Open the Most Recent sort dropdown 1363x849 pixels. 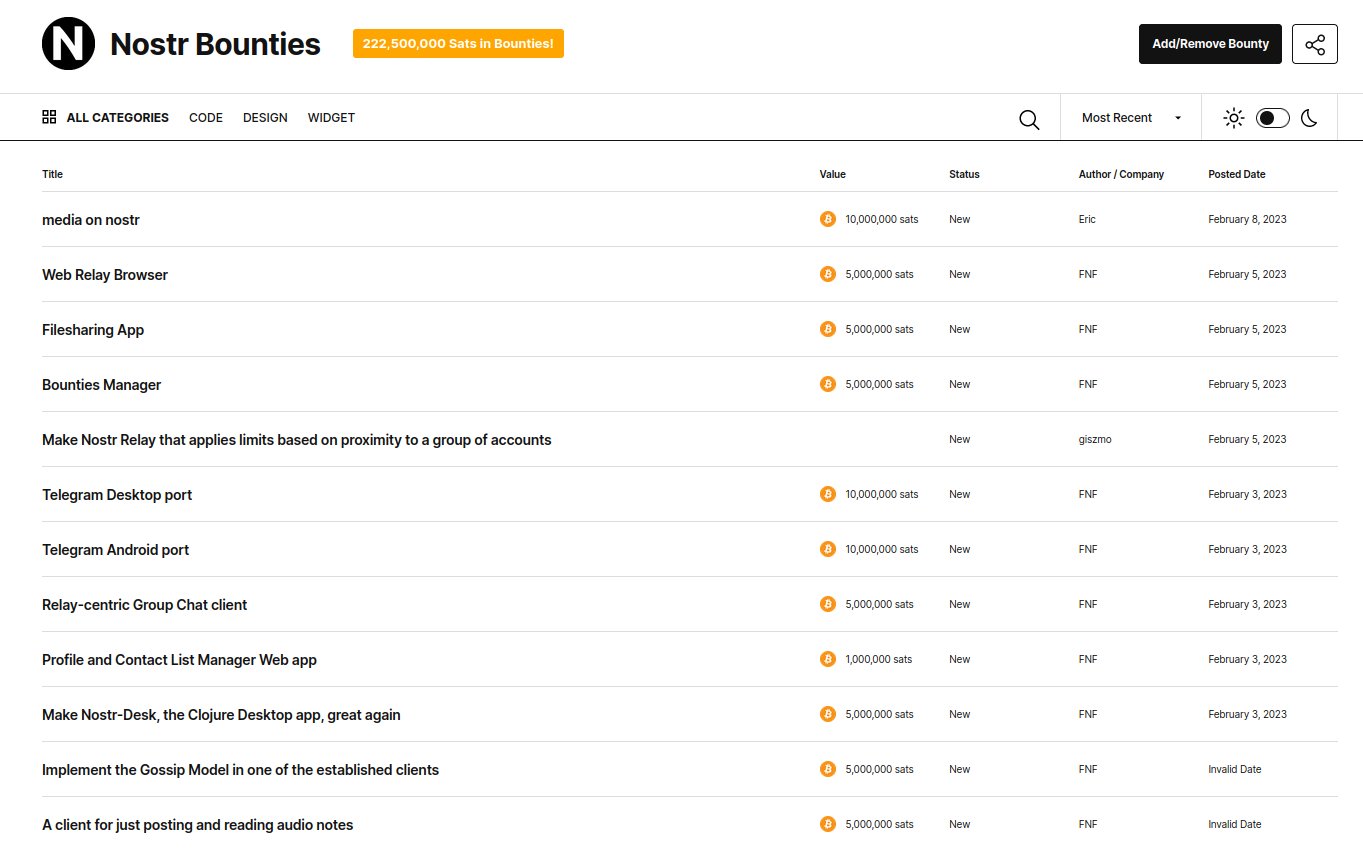pos(1132,118)
